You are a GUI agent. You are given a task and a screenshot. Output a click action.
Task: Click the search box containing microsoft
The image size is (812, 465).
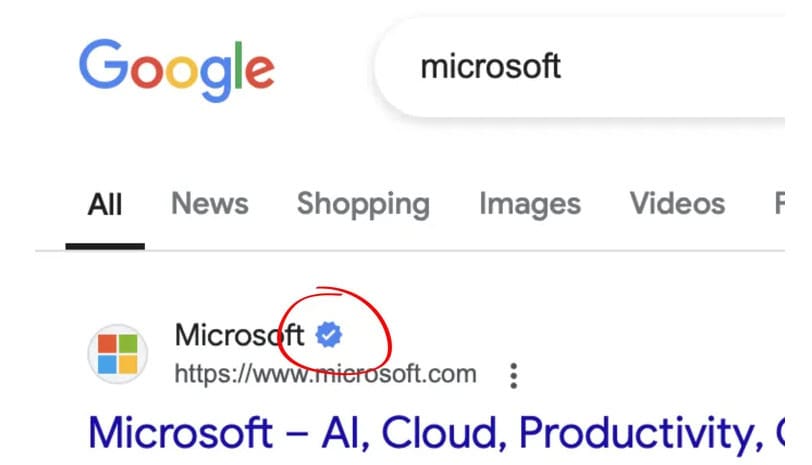580,67
